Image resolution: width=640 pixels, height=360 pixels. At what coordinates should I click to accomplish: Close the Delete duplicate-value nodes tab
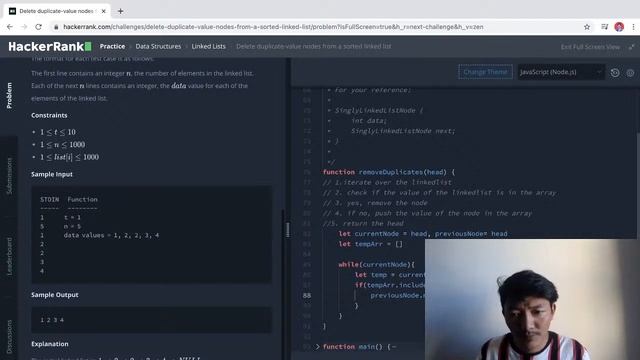[104, 11]
